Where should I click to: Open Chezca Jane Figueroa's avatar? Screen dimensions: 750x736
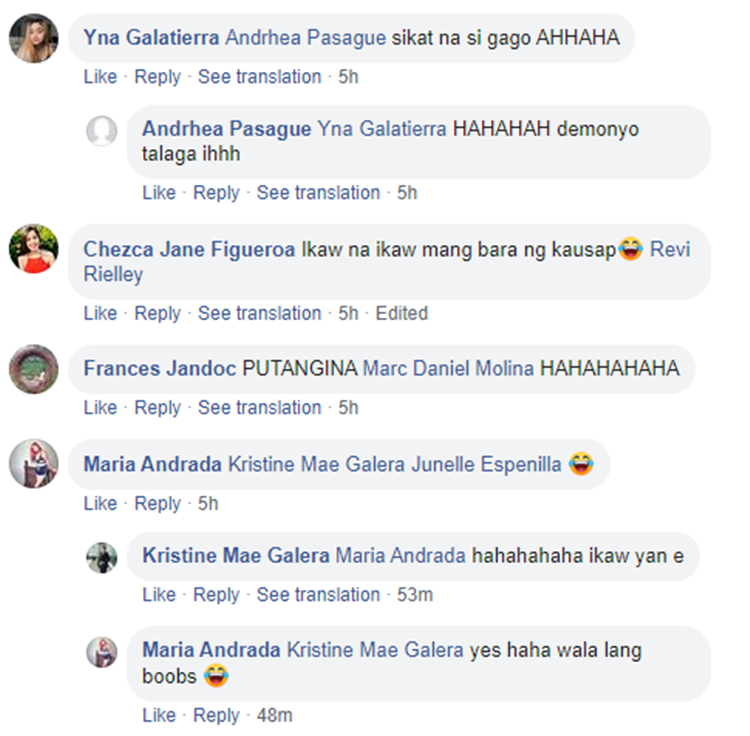[x=33, y=249]
